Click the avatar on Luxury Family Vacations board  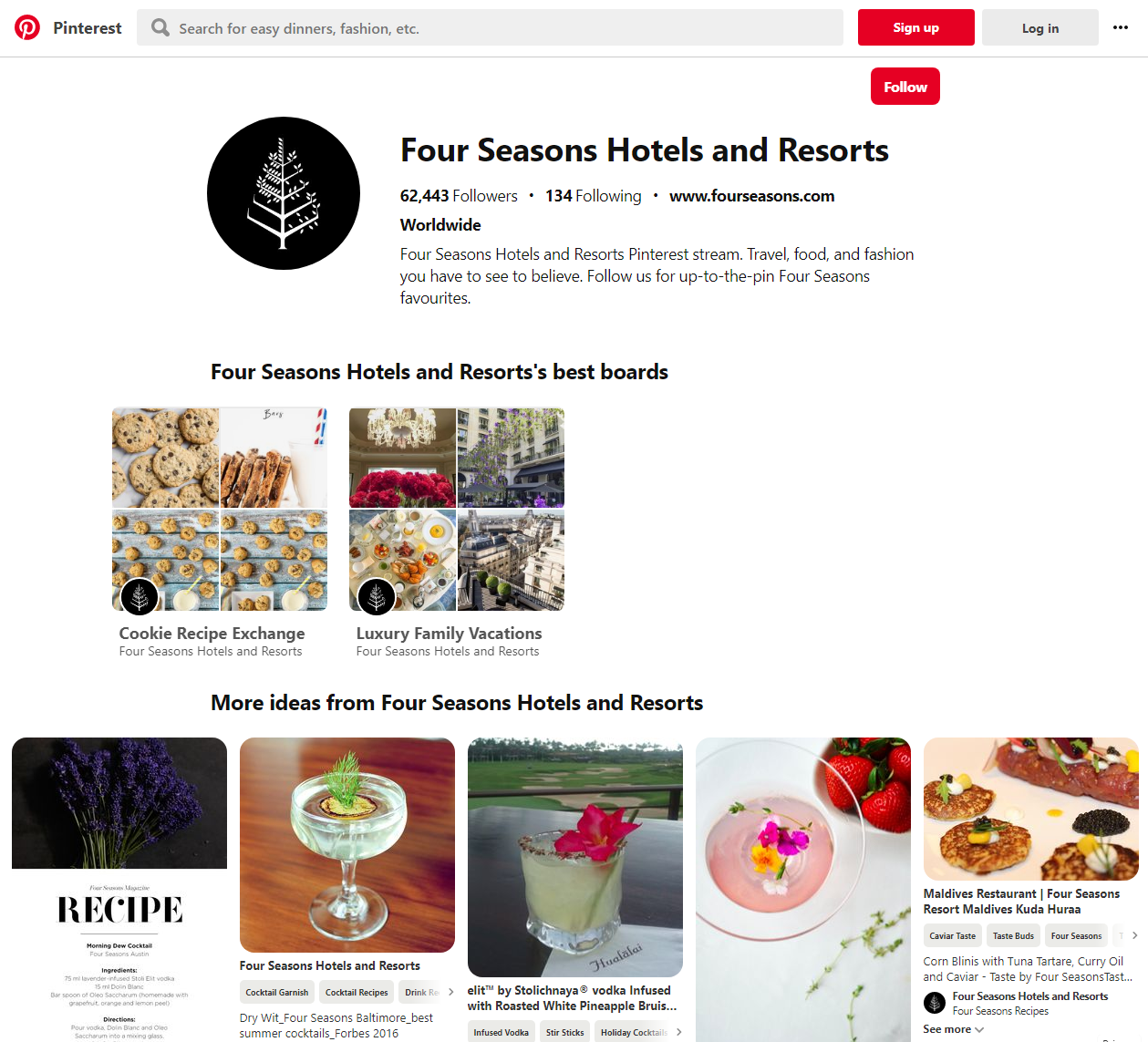377,597
